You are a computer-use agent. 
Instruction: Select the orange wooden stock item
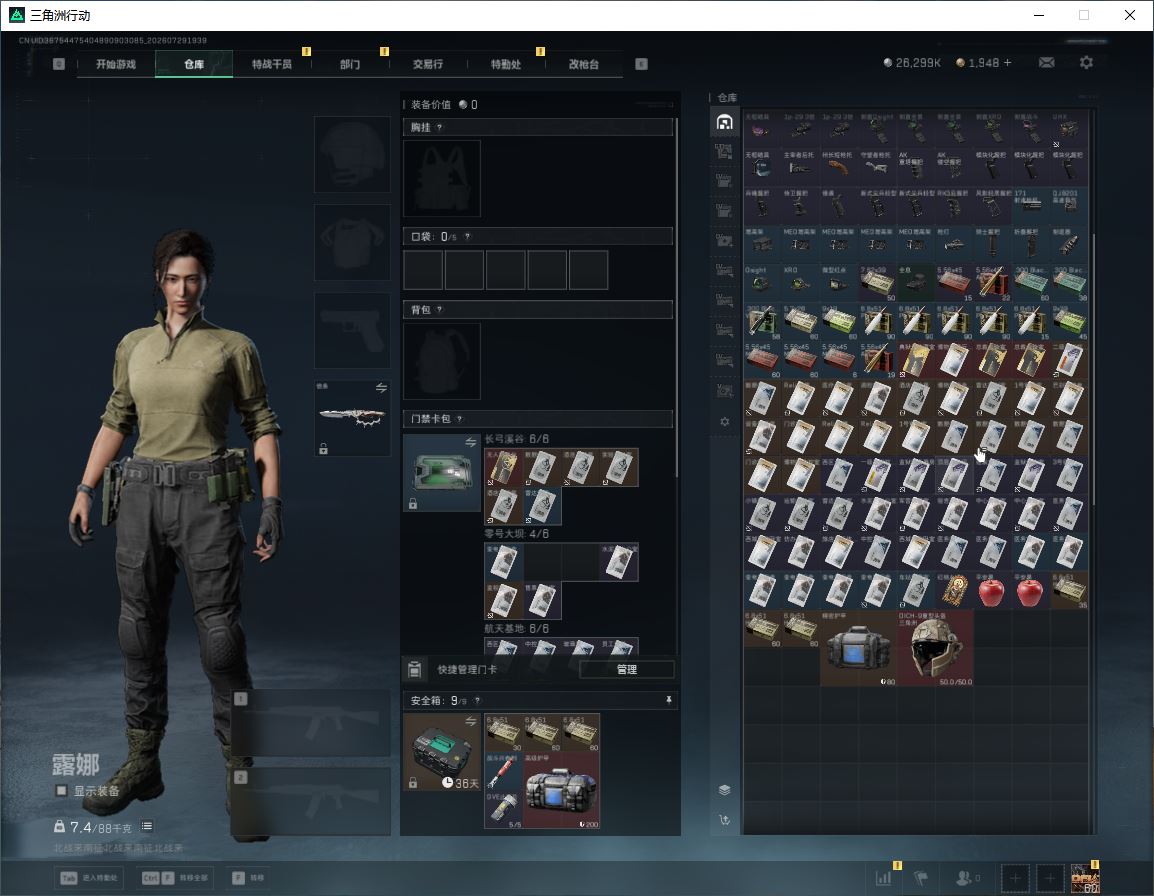point(840,167)
